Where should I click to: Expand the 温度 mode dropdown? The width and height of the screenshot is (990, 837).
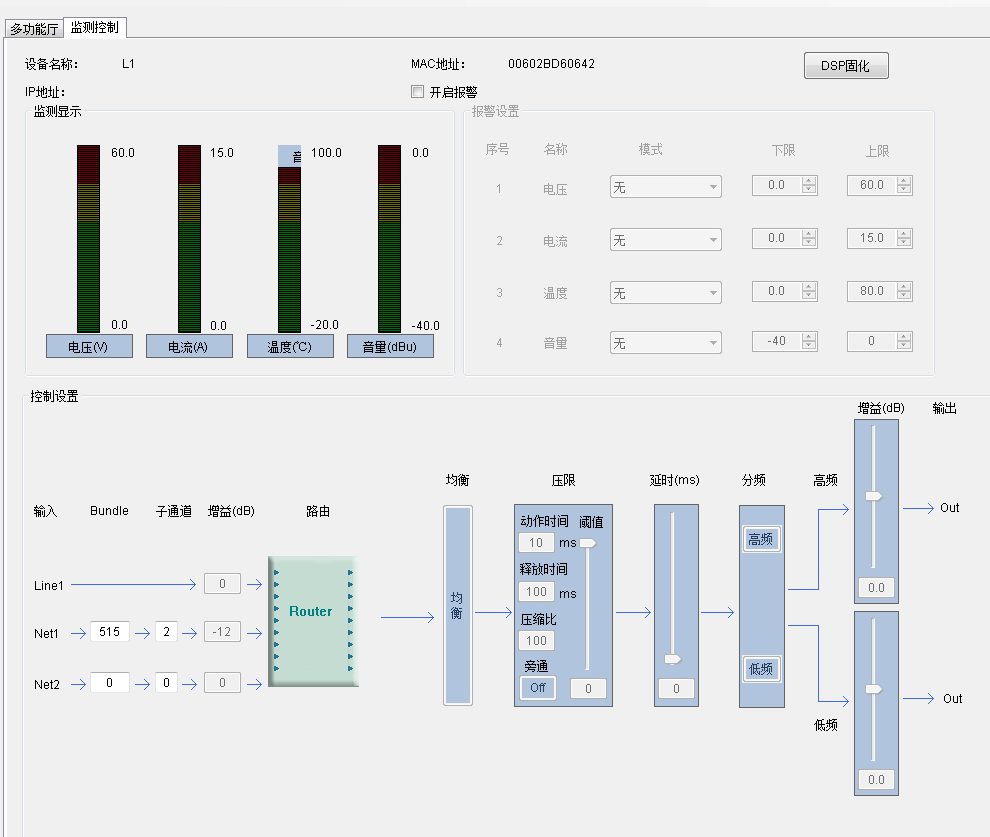pyautogui.click(x=665, y=293)
